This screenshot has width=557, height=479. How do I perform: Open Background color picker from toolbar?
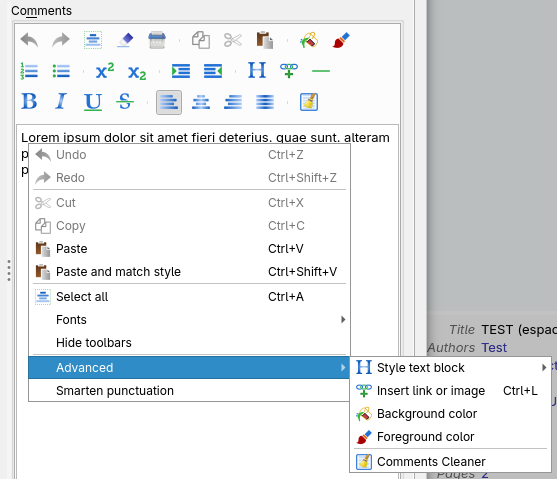pos(309,40)
